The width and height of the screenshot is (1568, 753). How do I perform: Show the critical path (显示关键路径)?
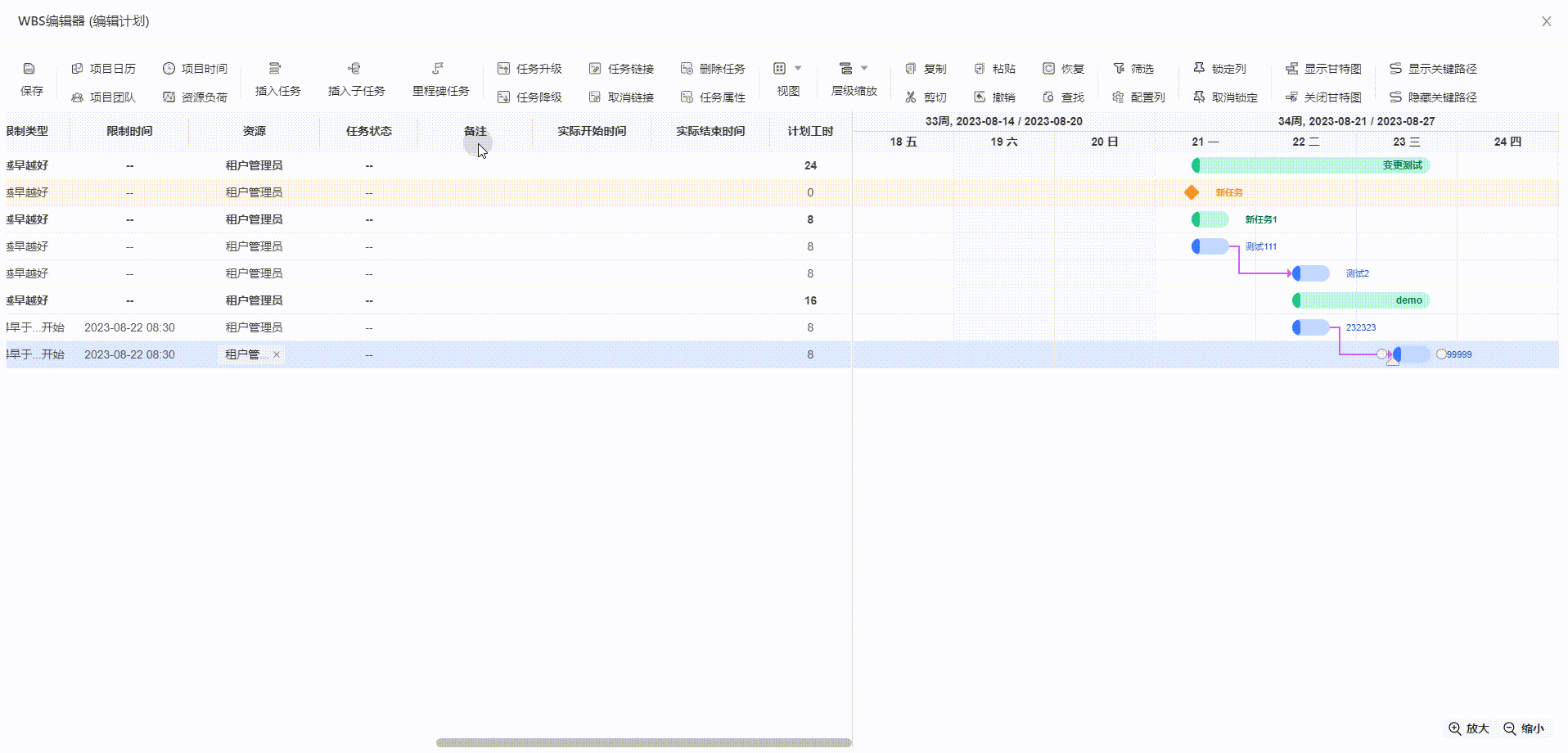coord(1433,69)
